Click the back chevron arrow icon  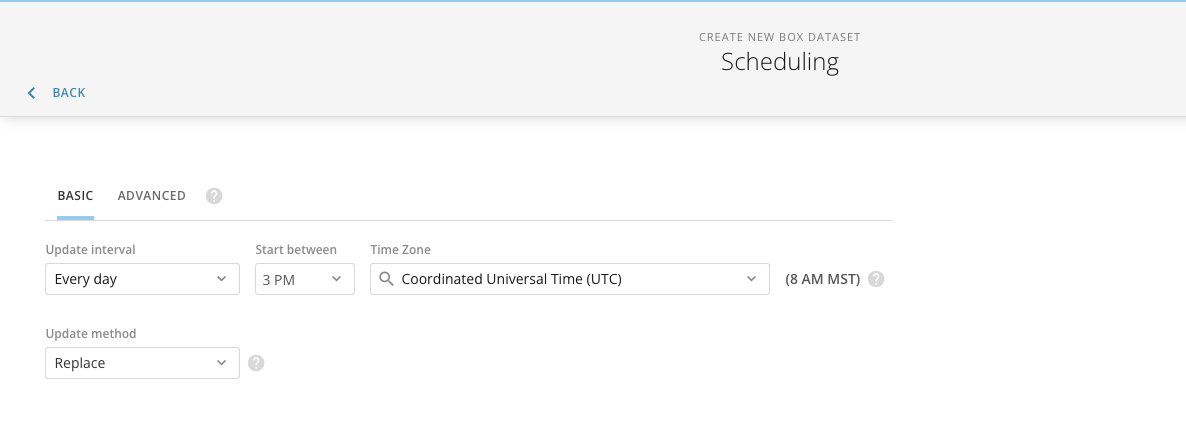(31, 93)
